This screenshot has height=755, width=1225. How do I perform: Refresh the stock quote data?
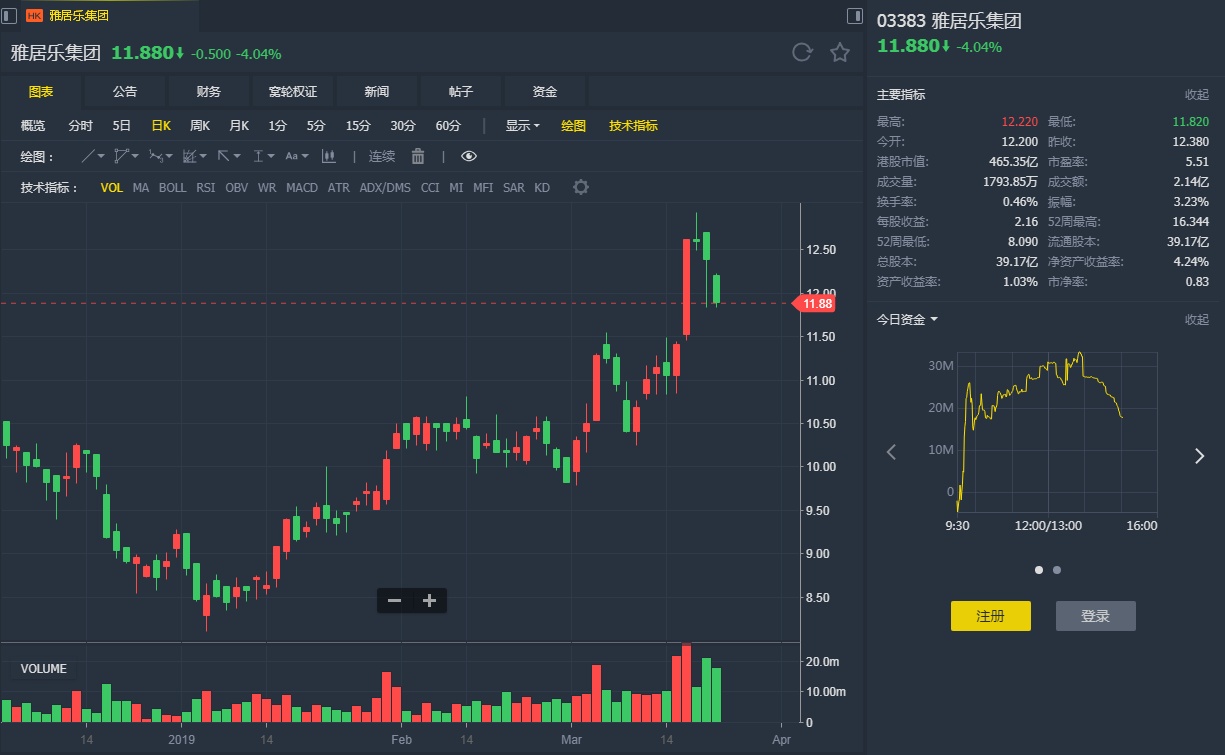click(x=801, y=53)
